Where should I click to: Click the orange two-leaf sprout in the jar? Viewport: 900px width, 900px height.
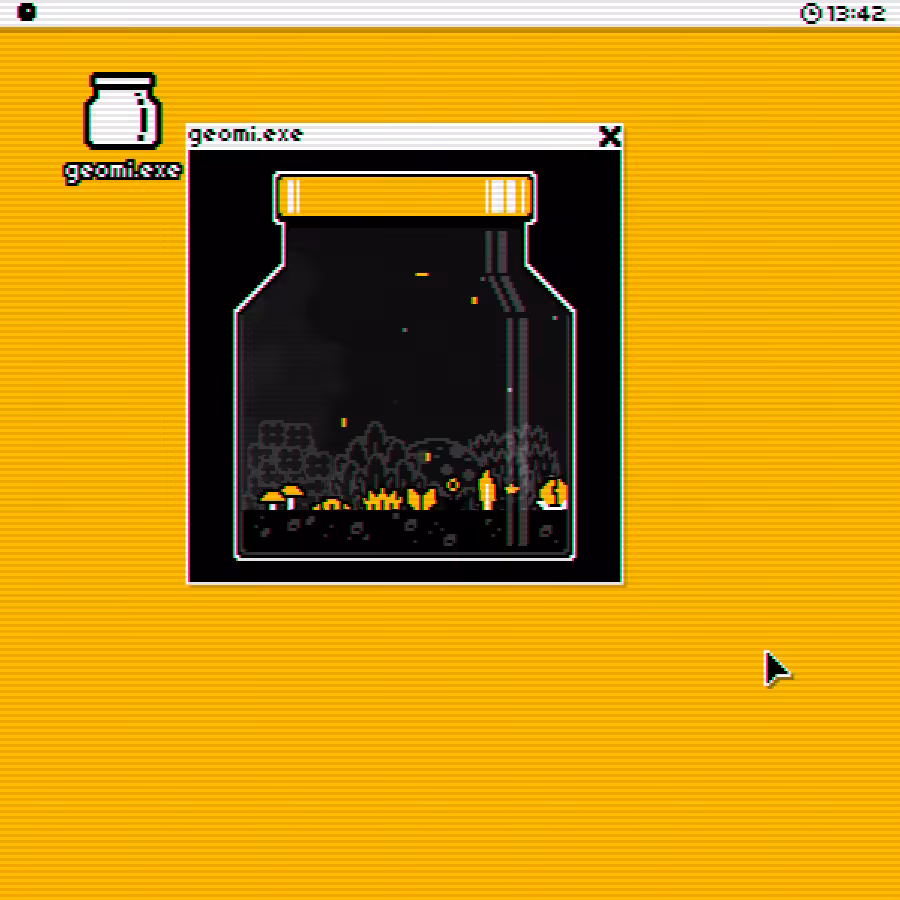(422, 499)
